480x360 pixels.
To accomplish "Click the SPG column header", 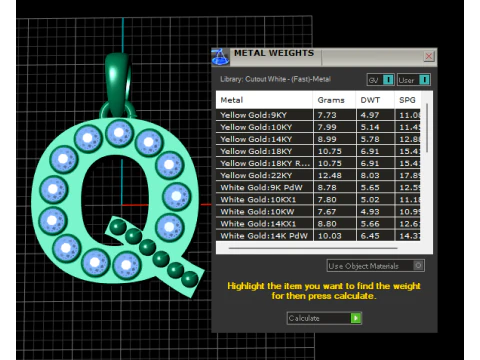I will point(407,100).
